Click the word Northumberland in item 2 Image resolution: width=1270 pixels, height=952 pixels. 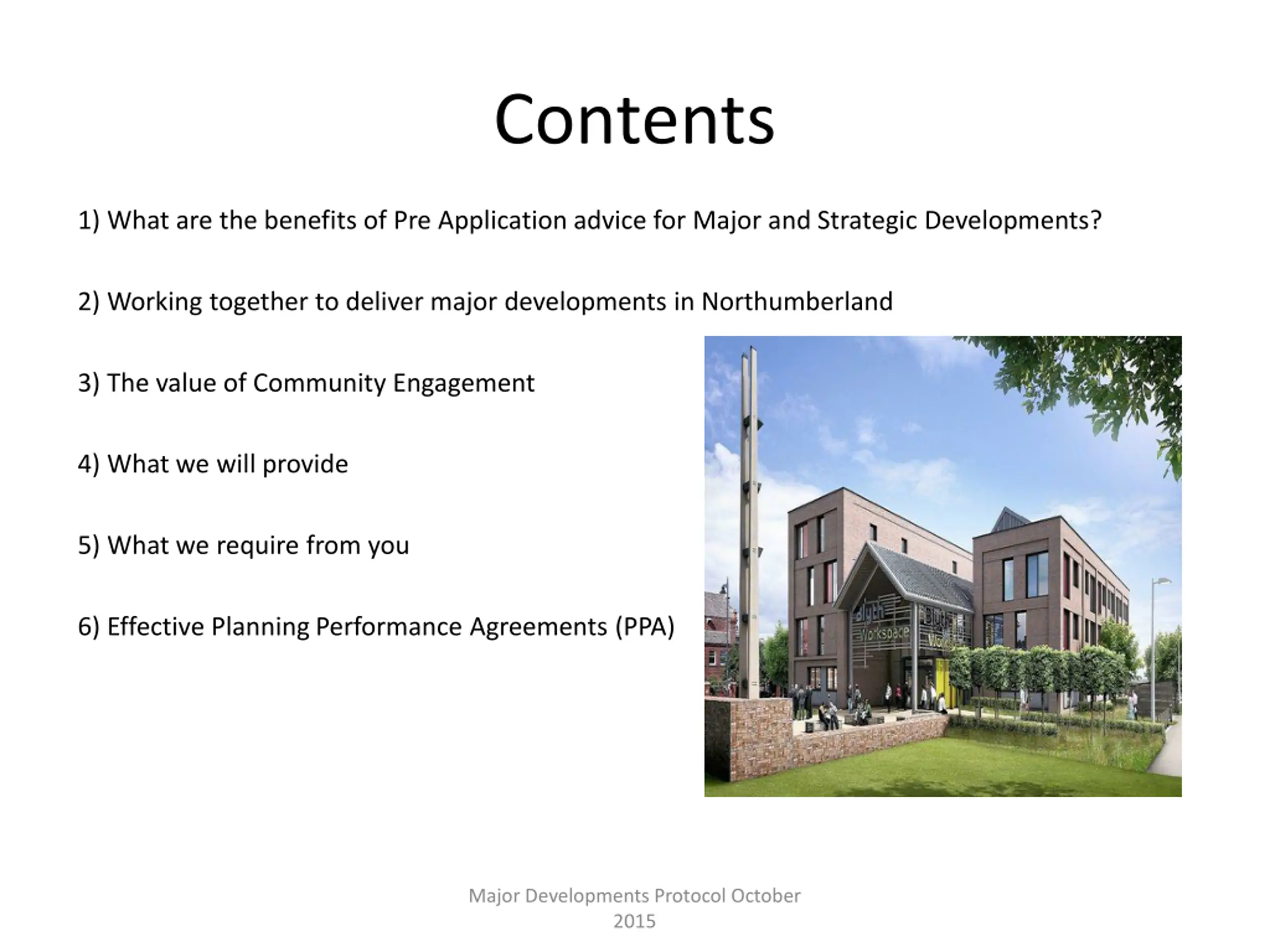tap(797, 302)
